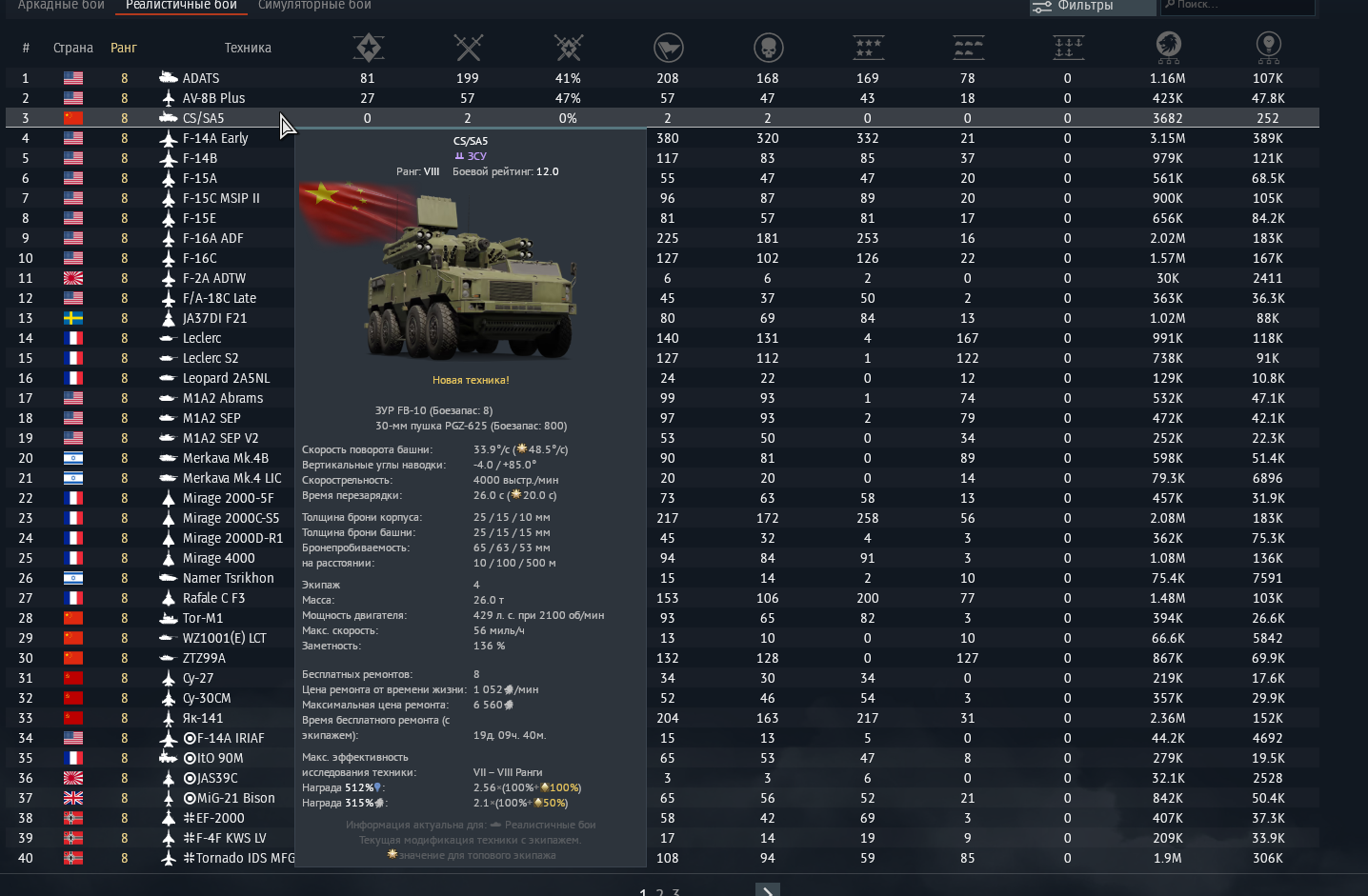The image size is (1368, 896).
Task: Sort by battles count star icon
Action: [x=369, y=48]
